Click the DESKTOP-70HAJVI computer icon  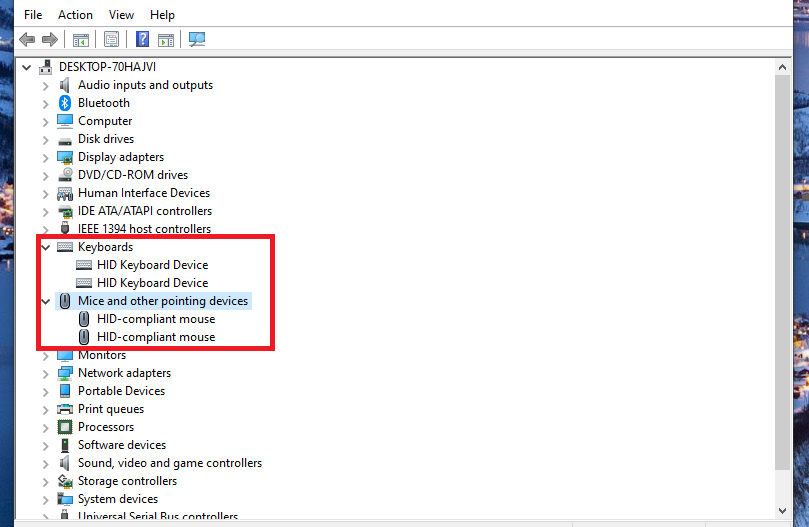coord(46,67)
